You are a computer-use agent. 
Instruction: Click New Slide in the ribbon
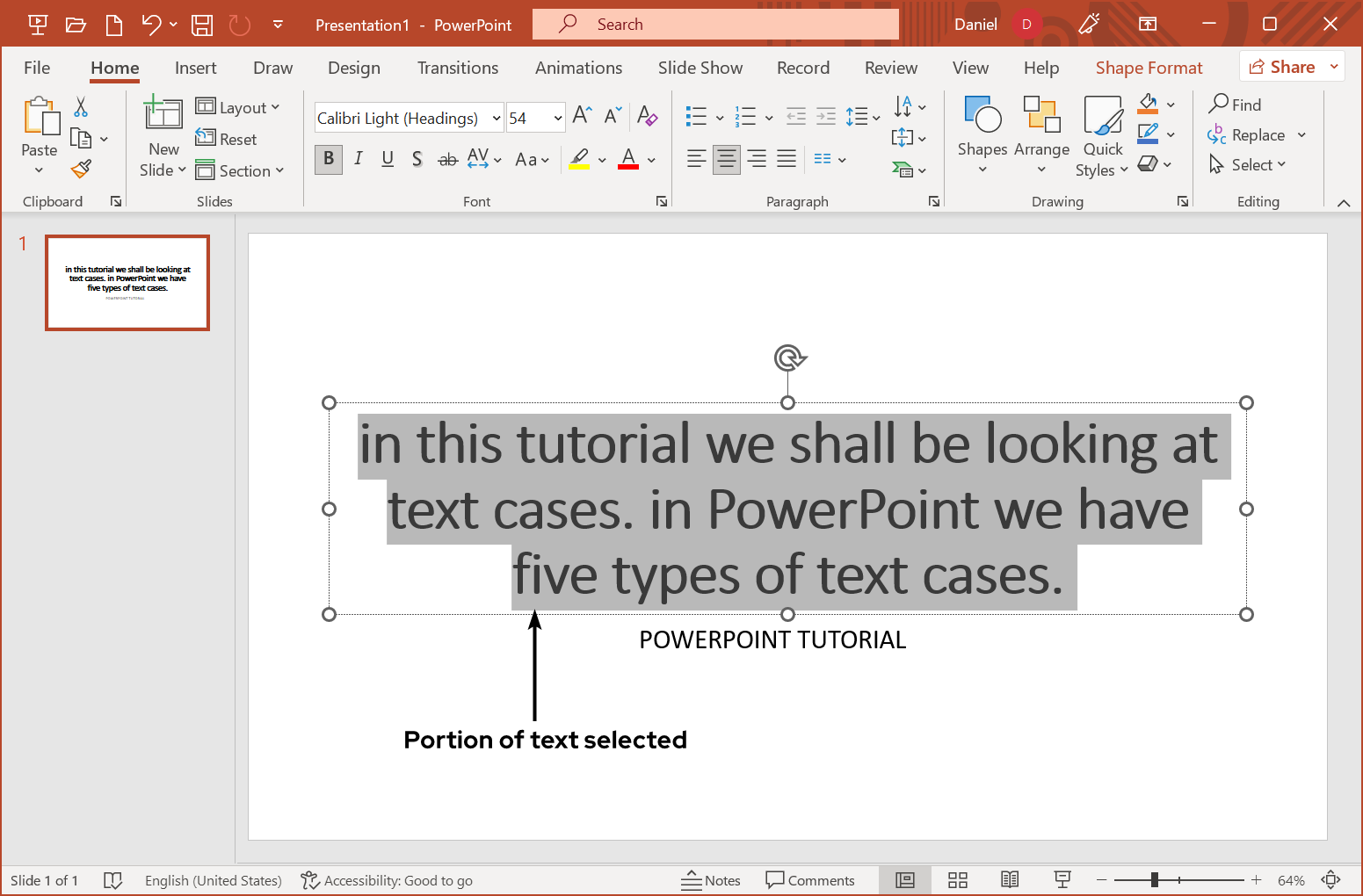point(162,134)
